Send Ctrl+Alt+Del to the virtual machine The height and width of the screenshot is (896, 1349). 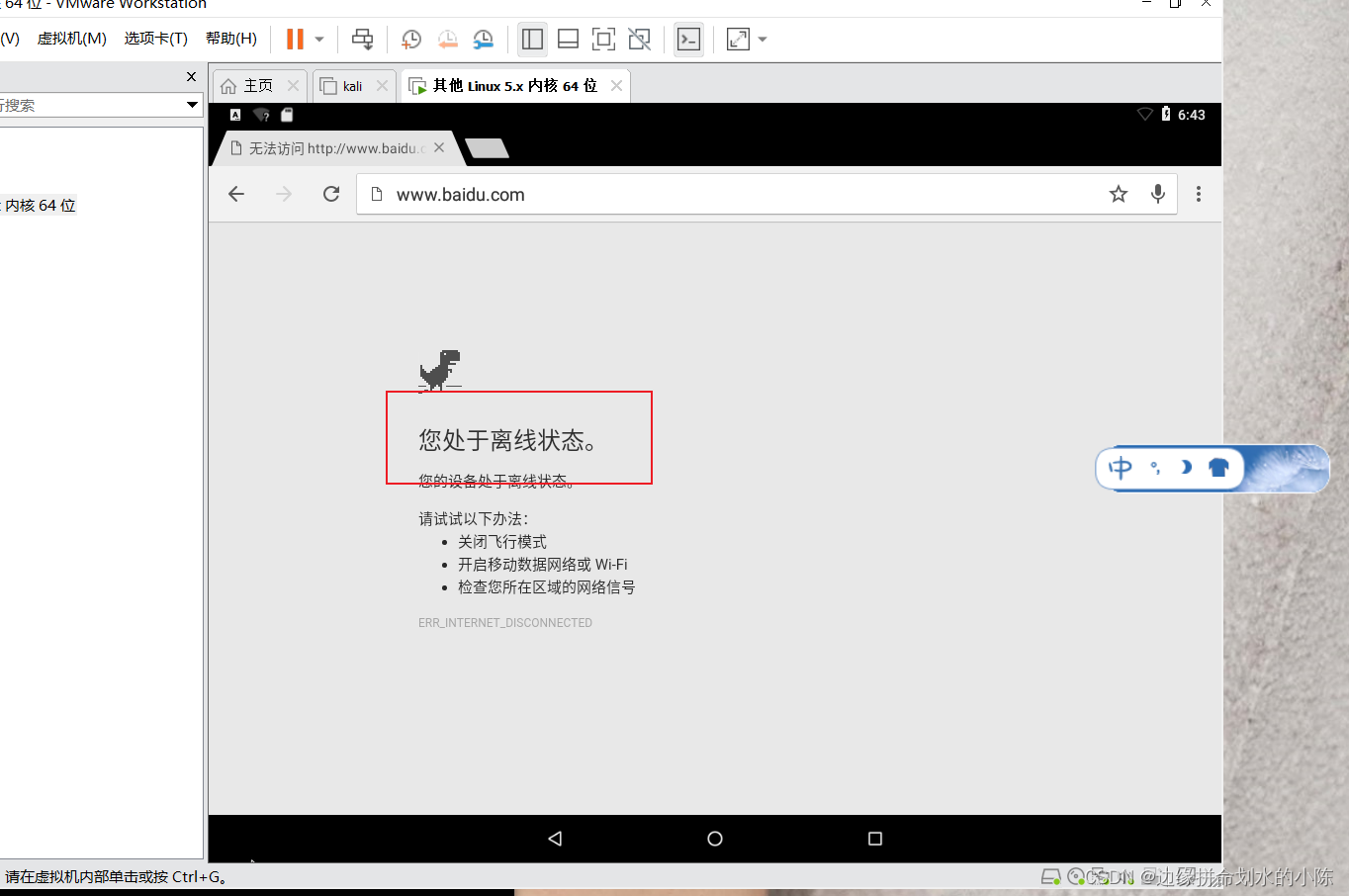coord(363,40)
